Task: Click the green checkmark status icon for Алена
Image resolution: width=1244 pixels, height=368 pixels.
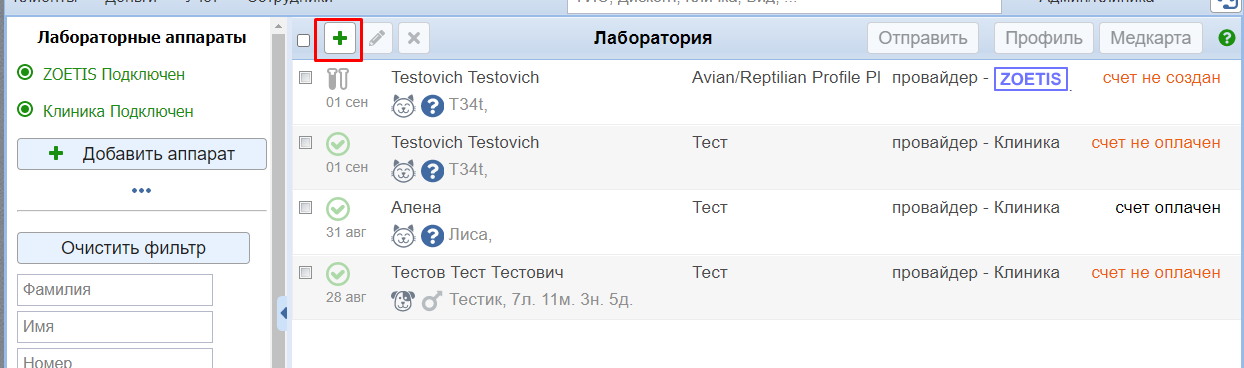Action: pyautogui.click(x=338, y=208)
